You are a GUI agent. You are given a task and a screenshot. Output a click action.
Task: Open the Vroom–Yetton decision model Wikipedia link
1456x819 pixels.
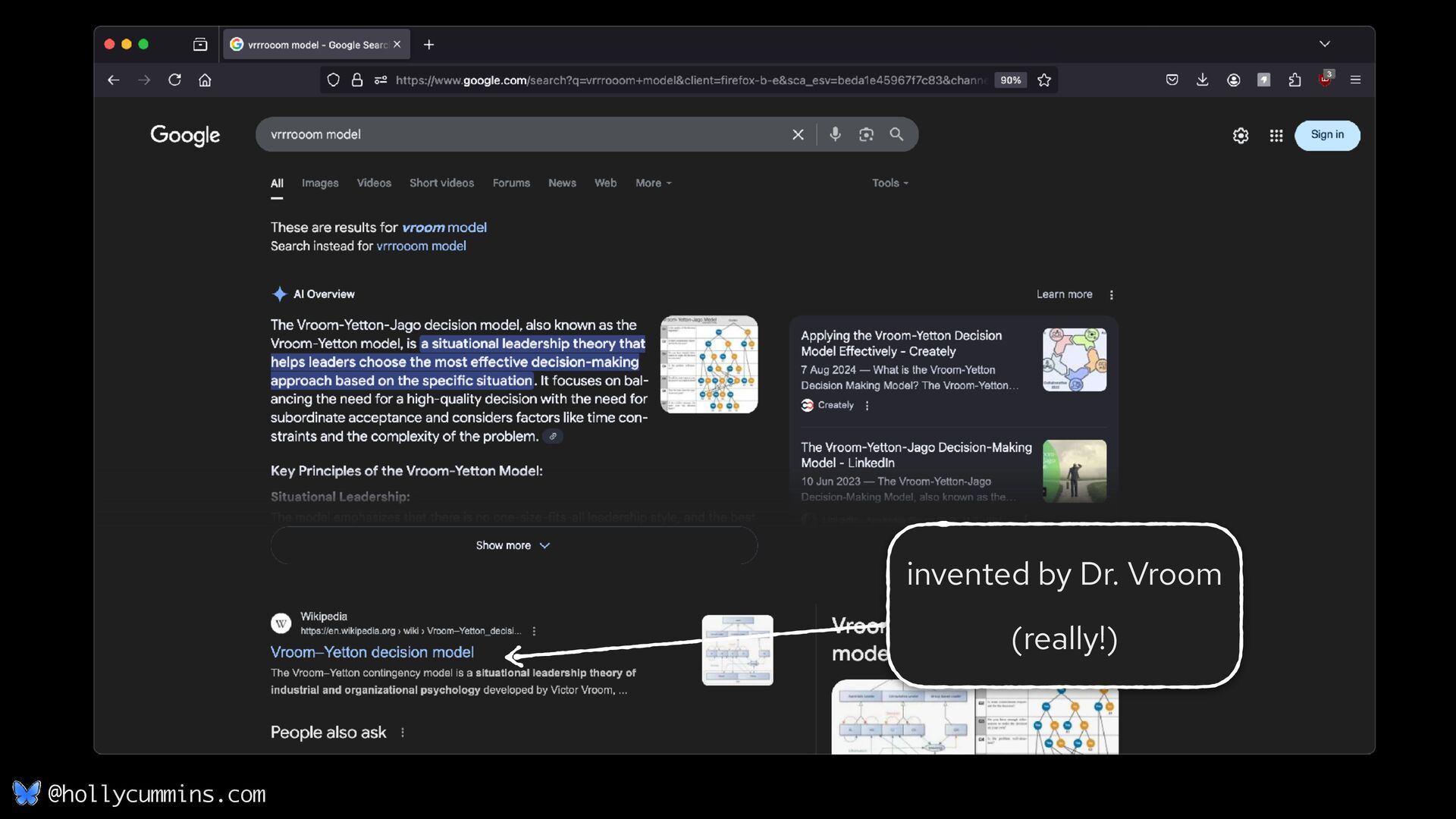(372, 652)
